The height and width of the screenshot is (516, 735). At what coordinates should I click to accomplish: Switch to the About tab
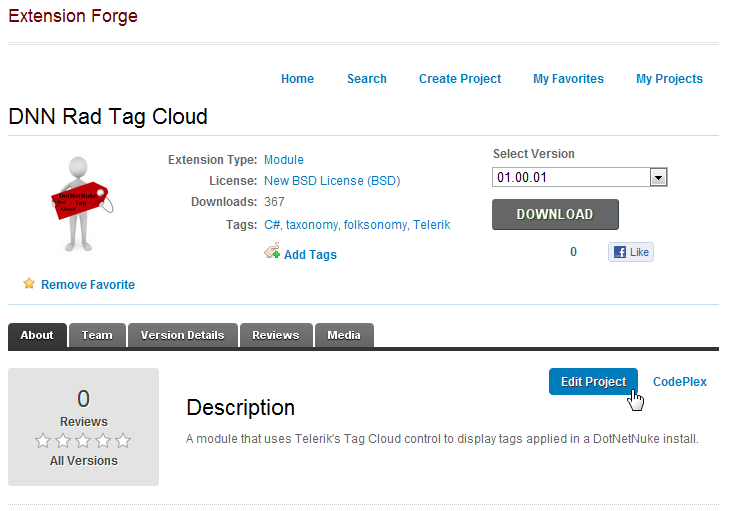pos(37,335)
